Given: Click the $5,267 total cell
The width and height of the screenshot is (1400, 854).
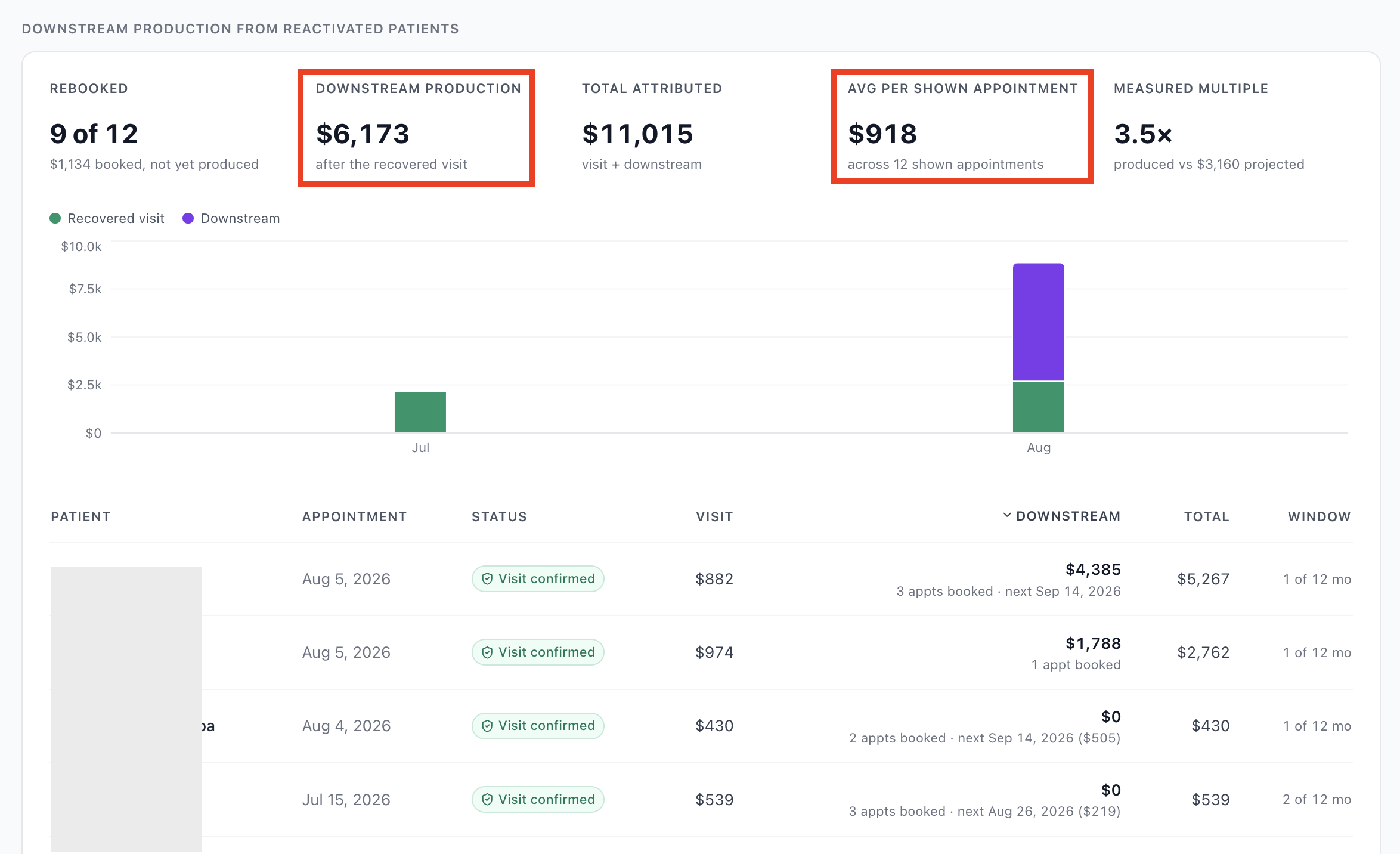Looking at the screenshot, I should (x=1203, y=579).
